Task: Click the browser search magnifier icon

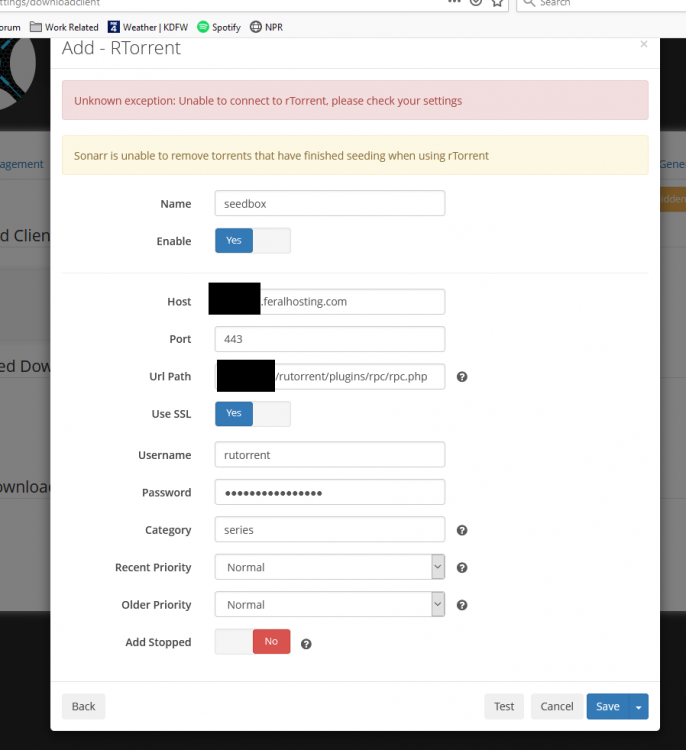Action: 529,3
